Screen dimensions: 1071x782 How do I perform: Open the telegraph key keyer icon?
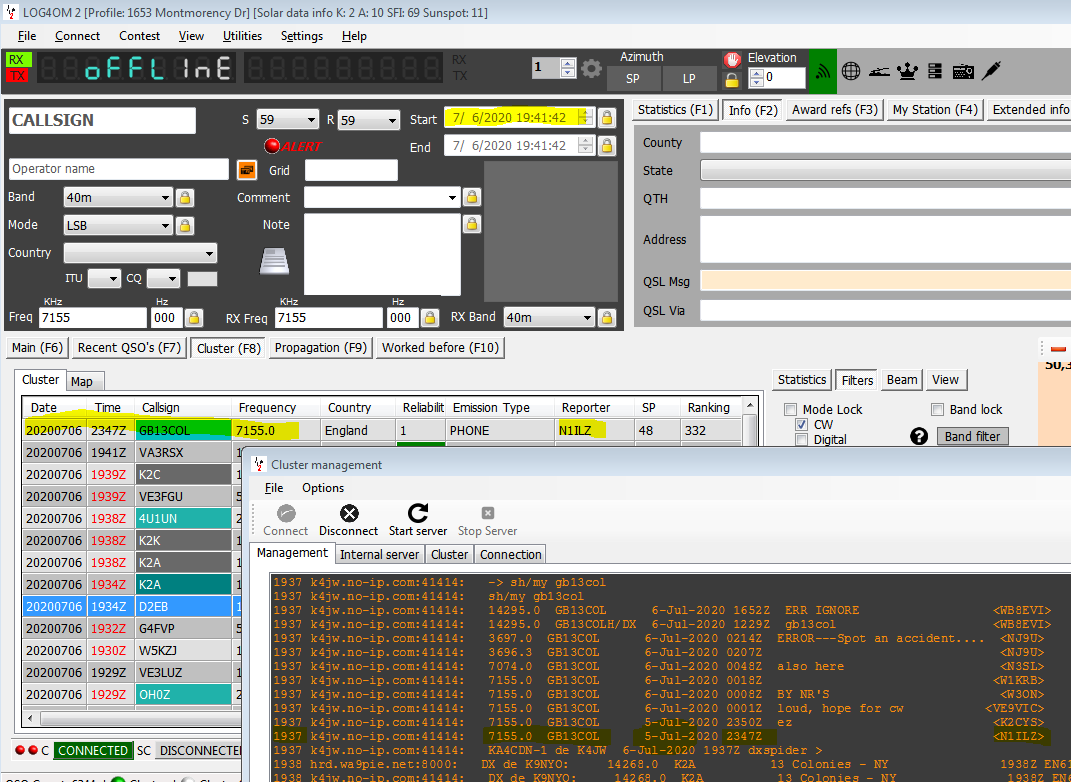coord(879,71)
